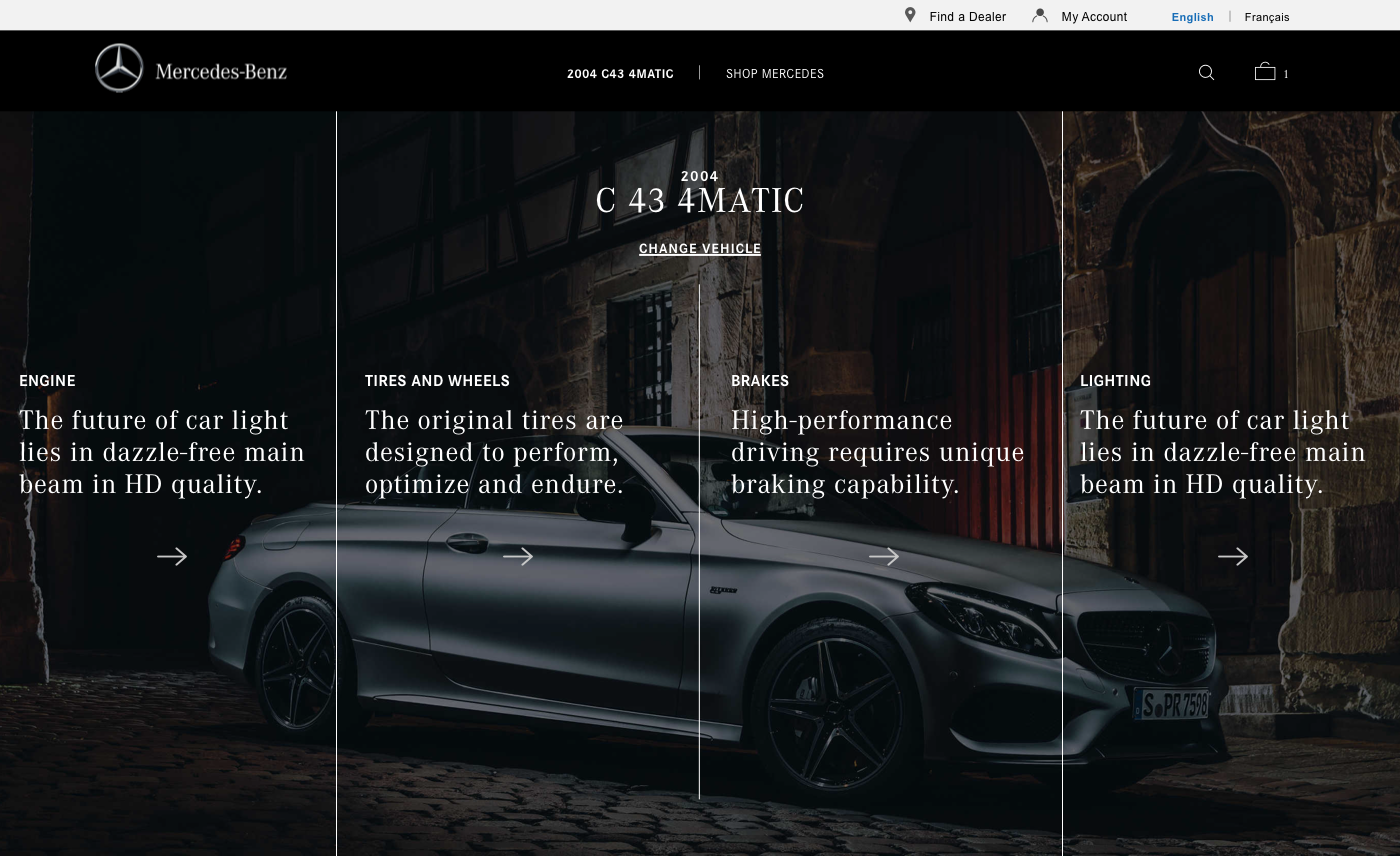Click the Change Vehicle link
Screen dimensions: 1400x857
(700, 249)
